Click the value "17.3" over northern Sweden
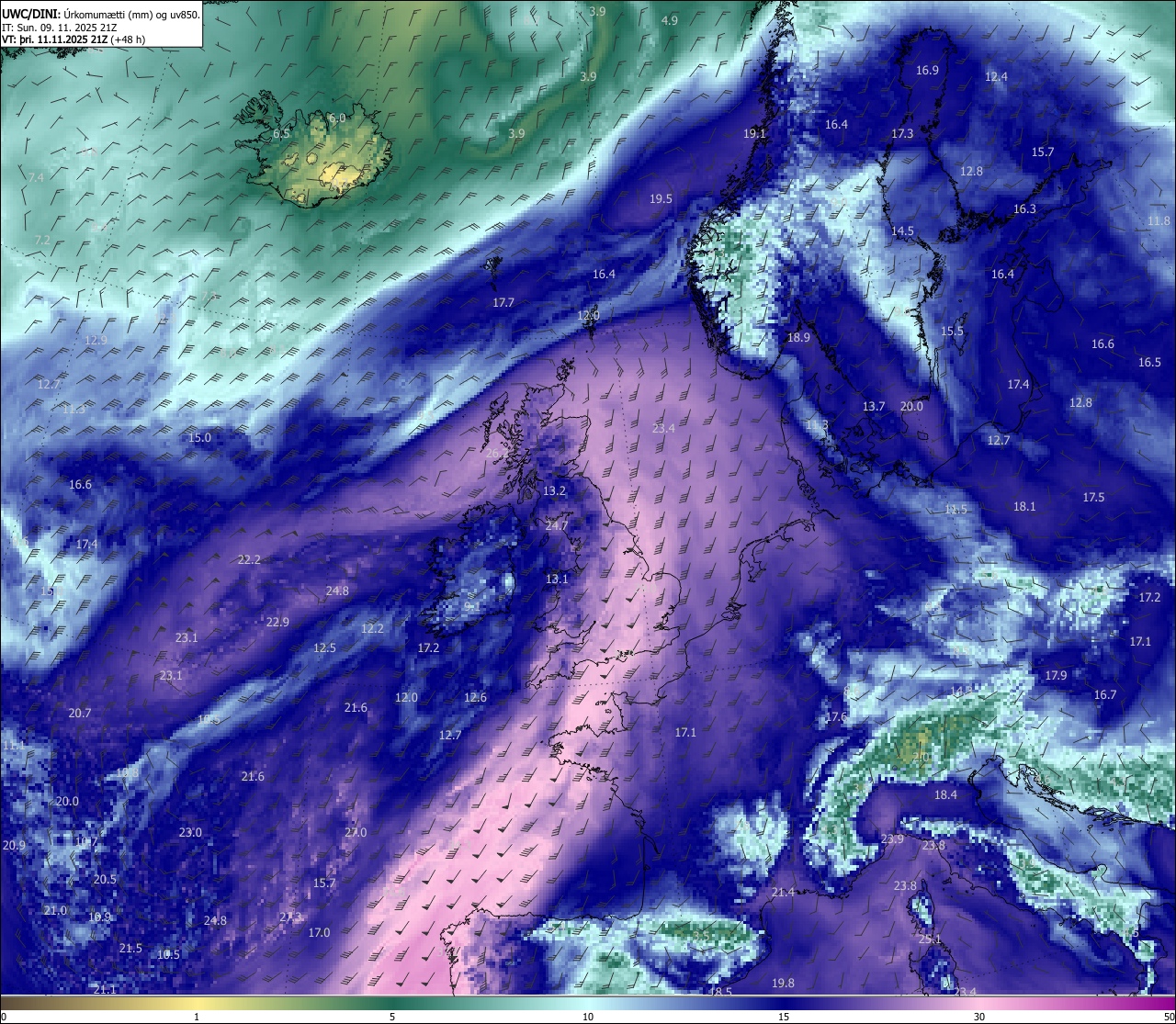The width and height of the screenshot is (1176, 1024). pyautogui.click(x=902, y=134)
